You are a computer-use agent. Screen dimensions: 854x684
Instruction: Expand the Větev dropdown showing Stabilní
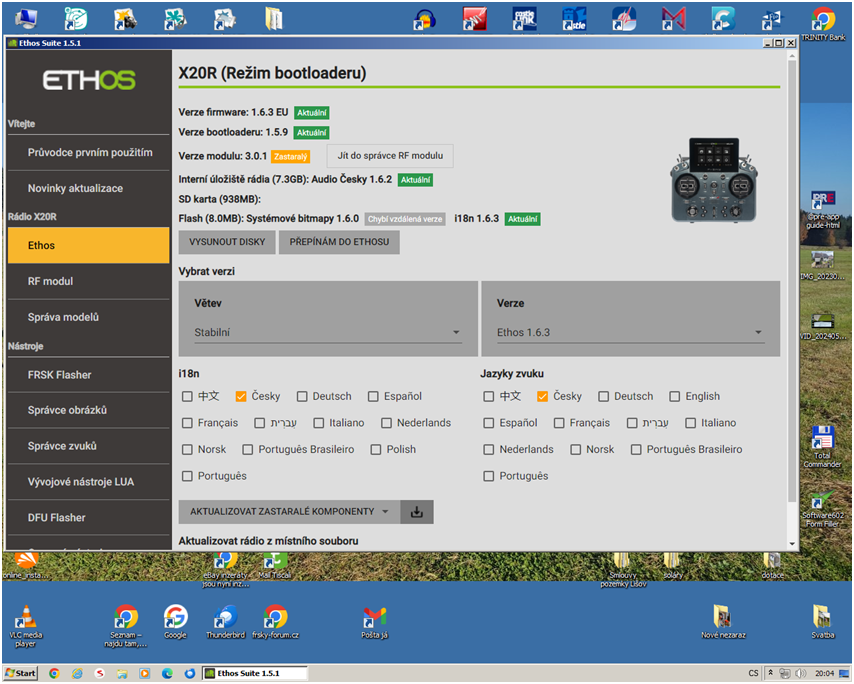click(x=327, y=333)
